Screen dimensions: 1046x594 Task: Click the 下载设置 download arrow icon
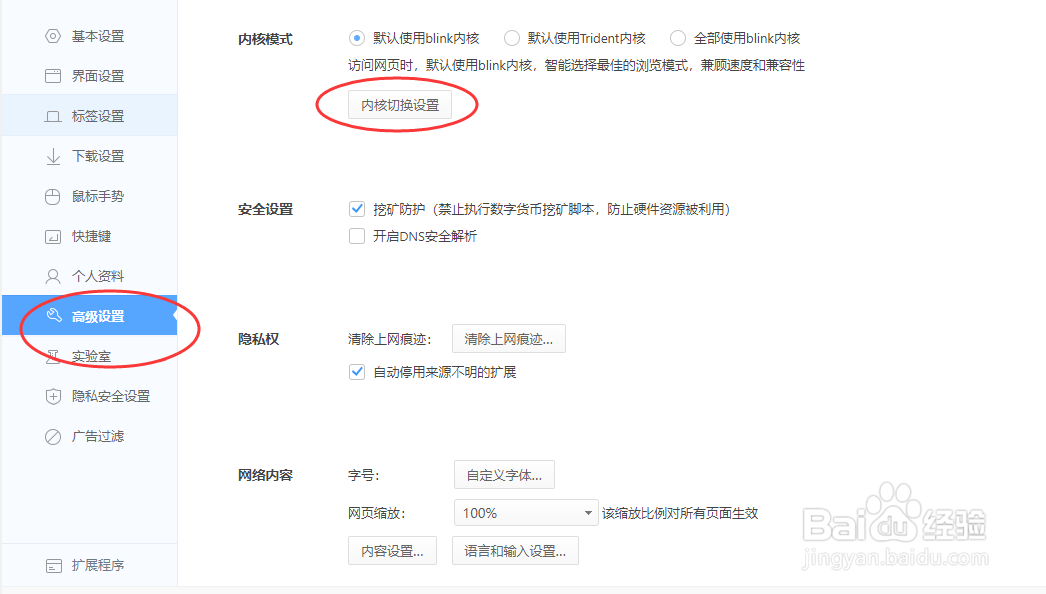pos(53,156)
